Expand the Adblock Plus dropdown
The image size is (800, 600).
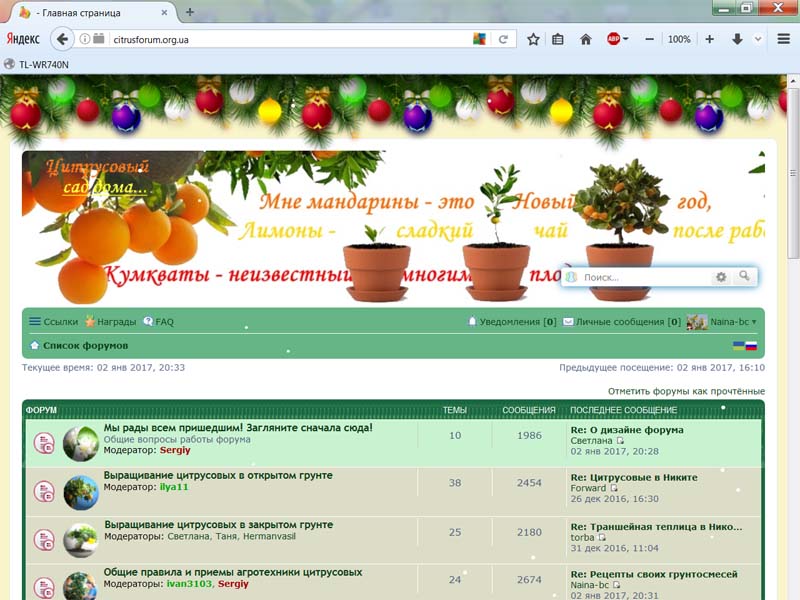pyautogui.click(x=626, y=39)
